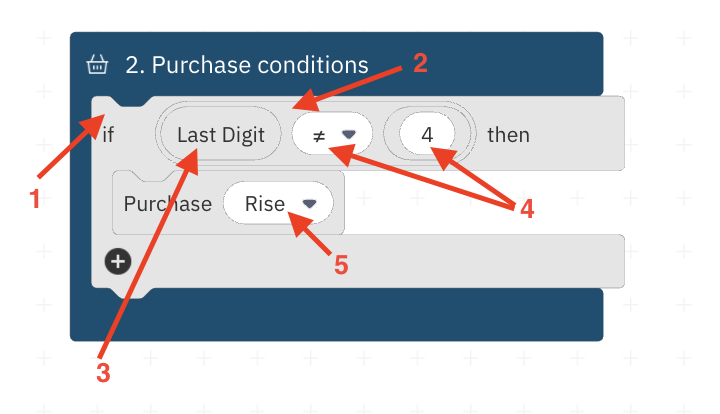720x414 pixels.
Task: Click the blue footer of Purchase conditions block
Action: point(336,317)
